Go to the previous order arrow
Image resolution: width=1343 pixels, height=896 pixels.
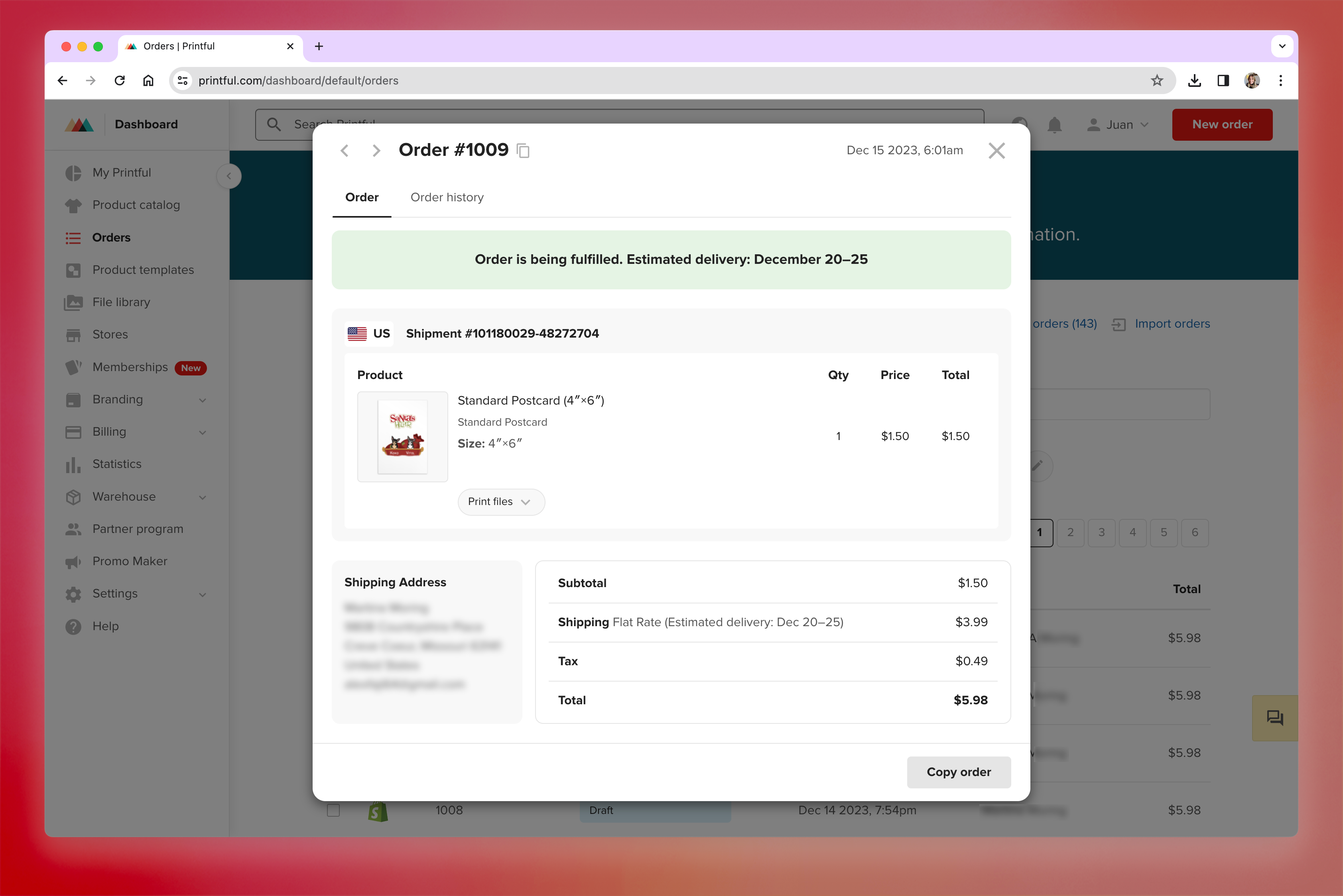tap(344, 151)
